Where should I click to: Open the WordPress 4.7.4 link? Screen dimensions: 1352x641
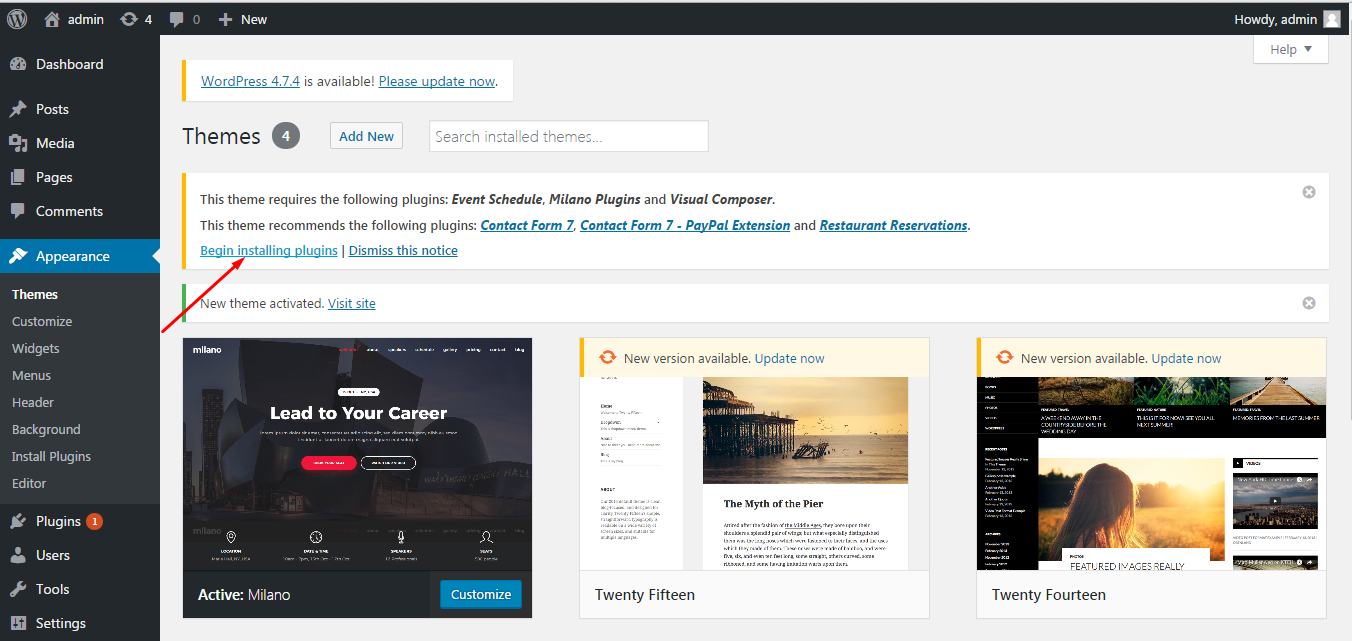point(250,81)
